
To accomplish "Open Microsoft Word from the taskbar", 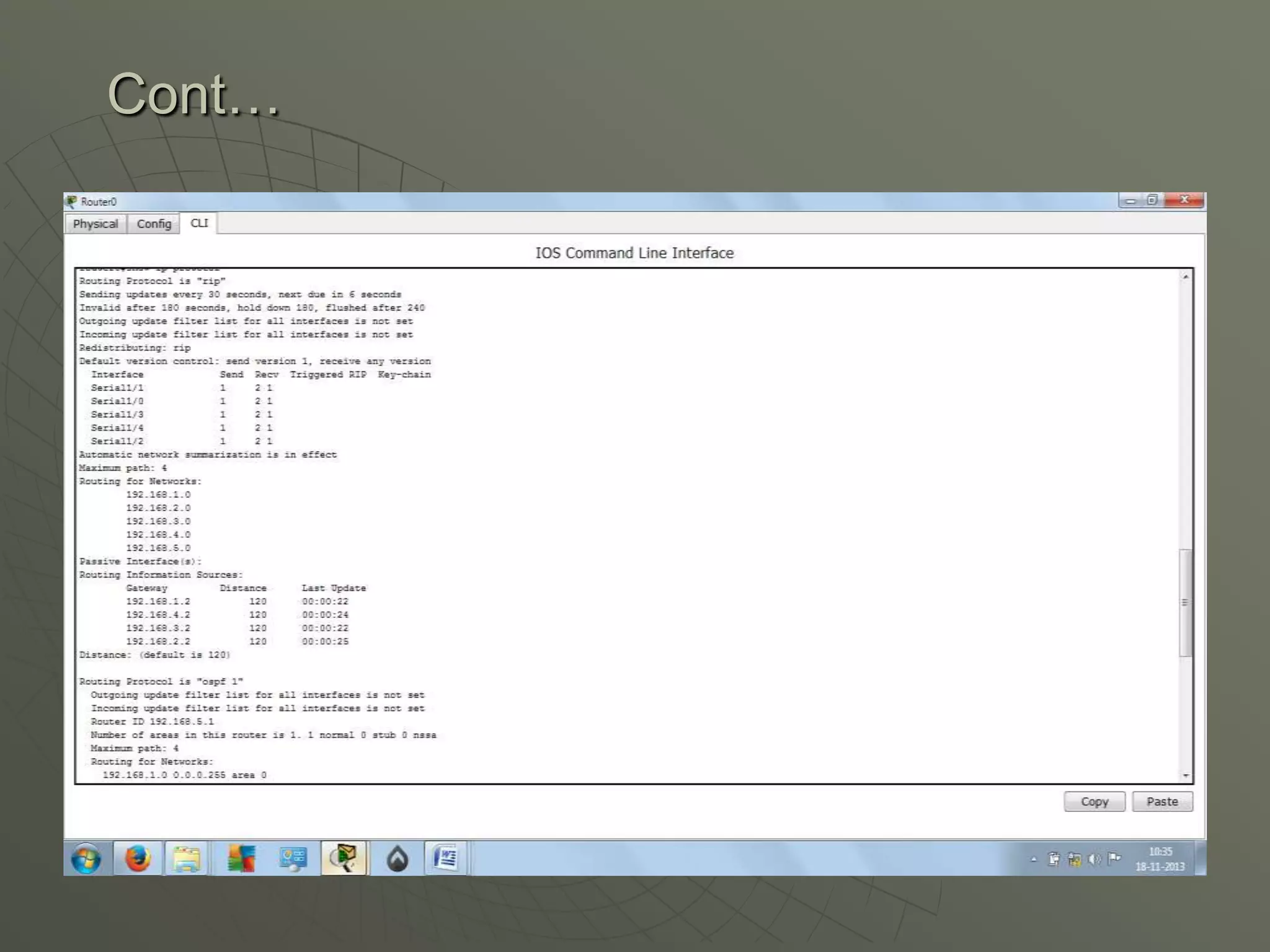I will tap(445, 859).
